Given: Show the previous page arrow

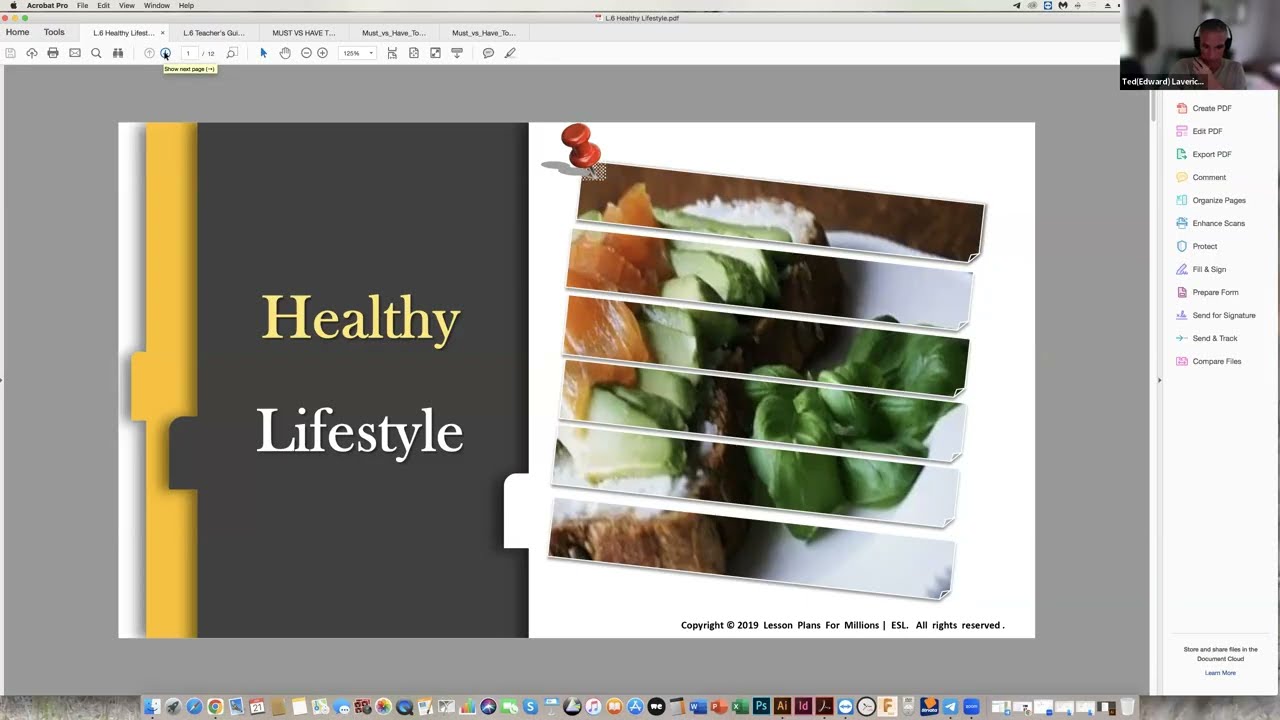Looking at the screenshot, I should tap(149, 53).
